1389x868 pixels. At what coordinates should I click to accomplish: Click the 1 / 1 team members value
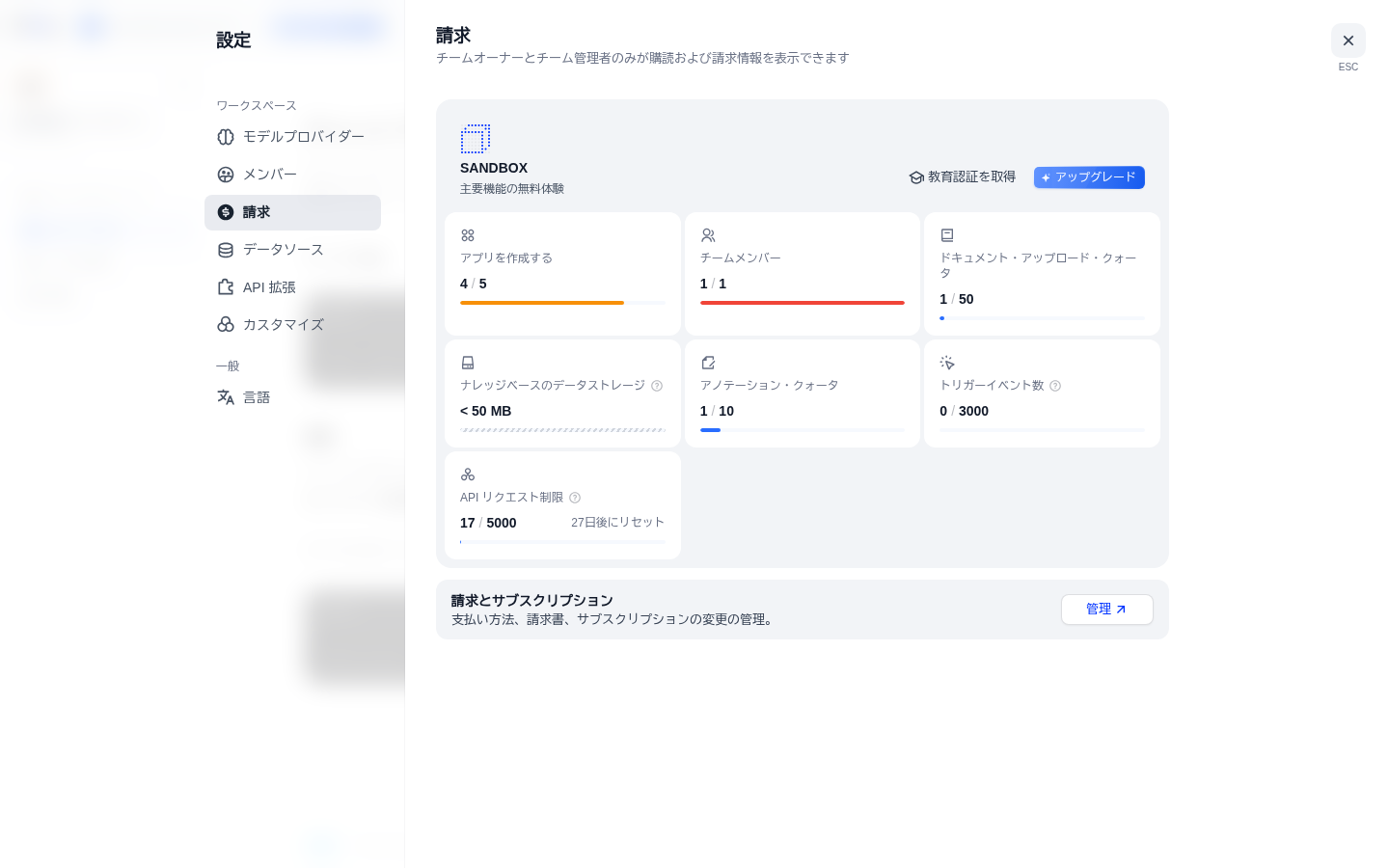(713, 284)
